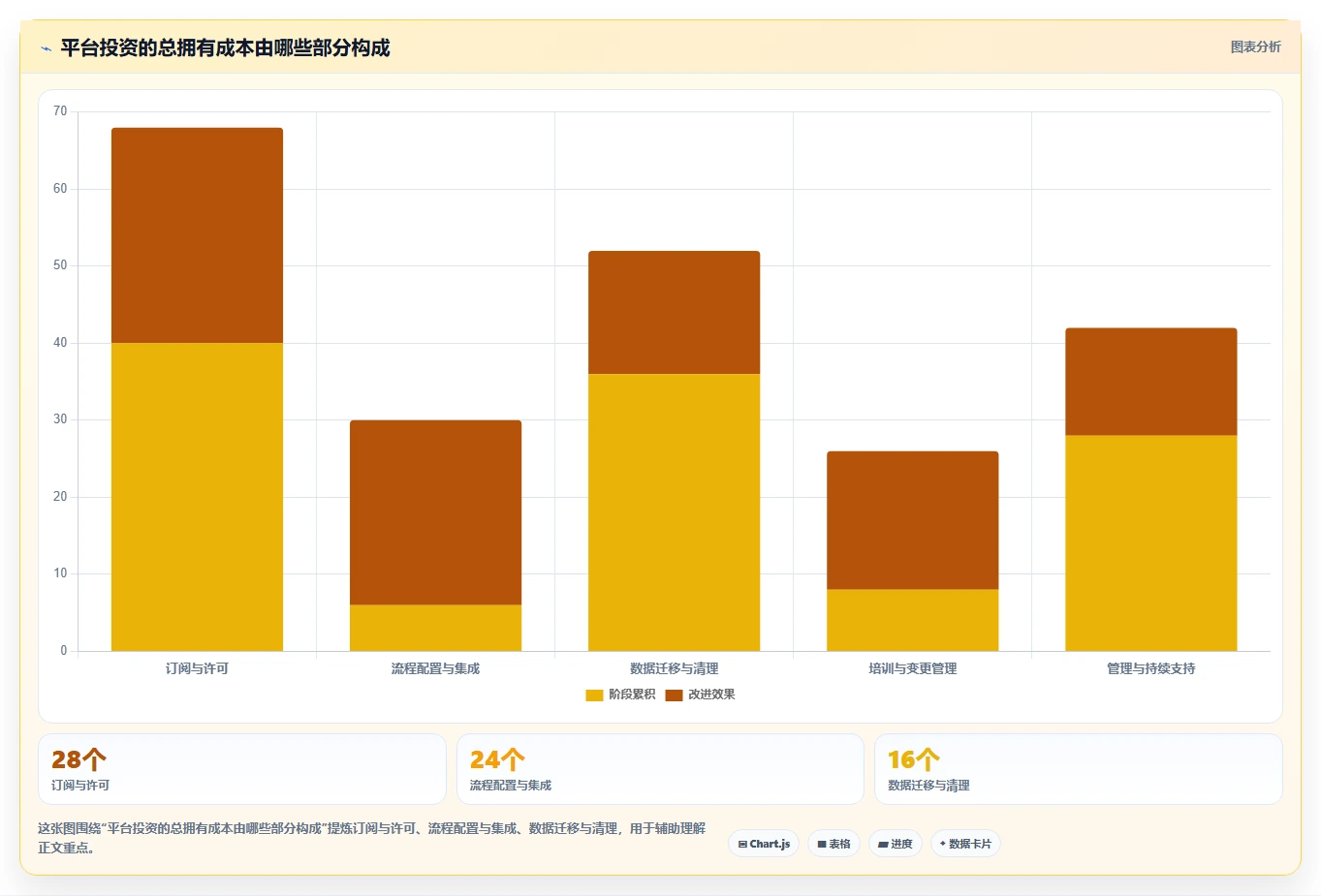Click the 16个 数据迁移与清理 data card

tap(1078, 769)
